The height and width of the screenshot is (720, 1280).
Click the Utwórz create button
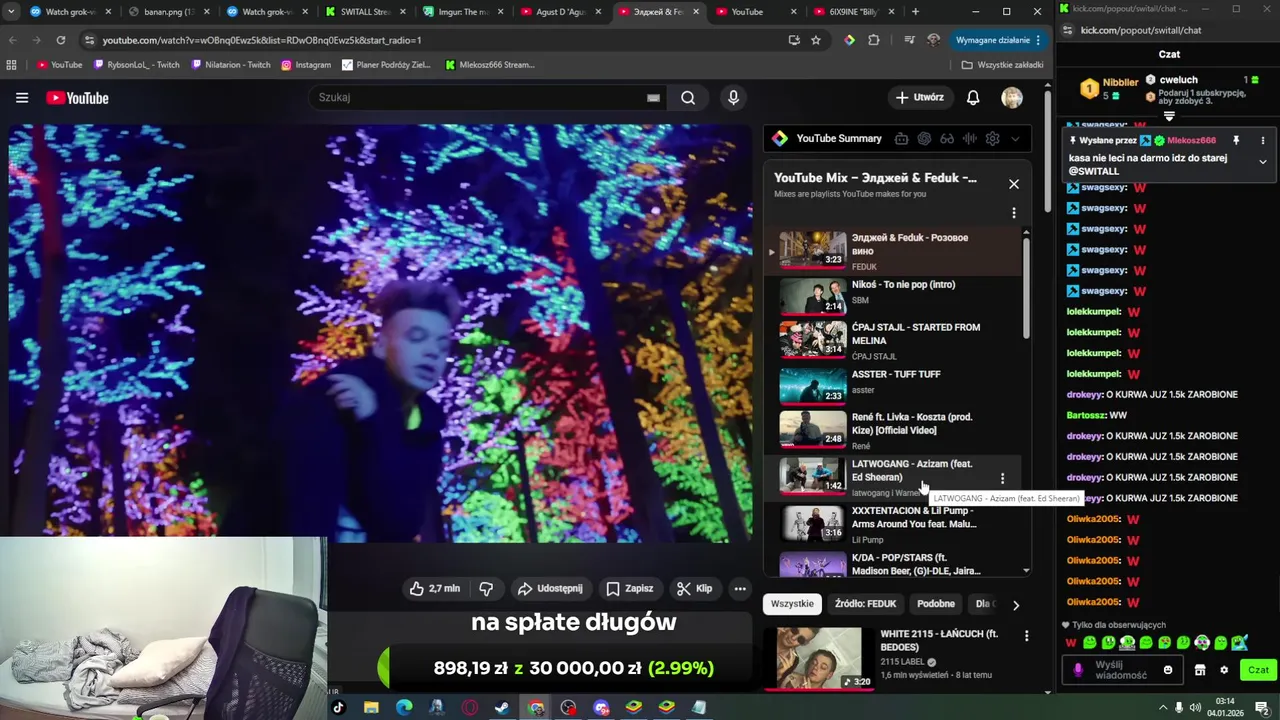click(x=920, y=98)
